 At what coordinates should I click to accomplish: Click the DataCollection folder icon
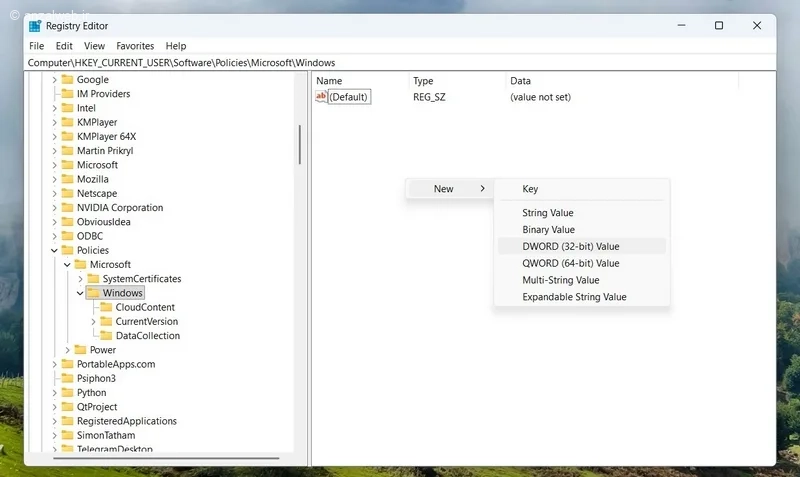click(x=106, y=336)
